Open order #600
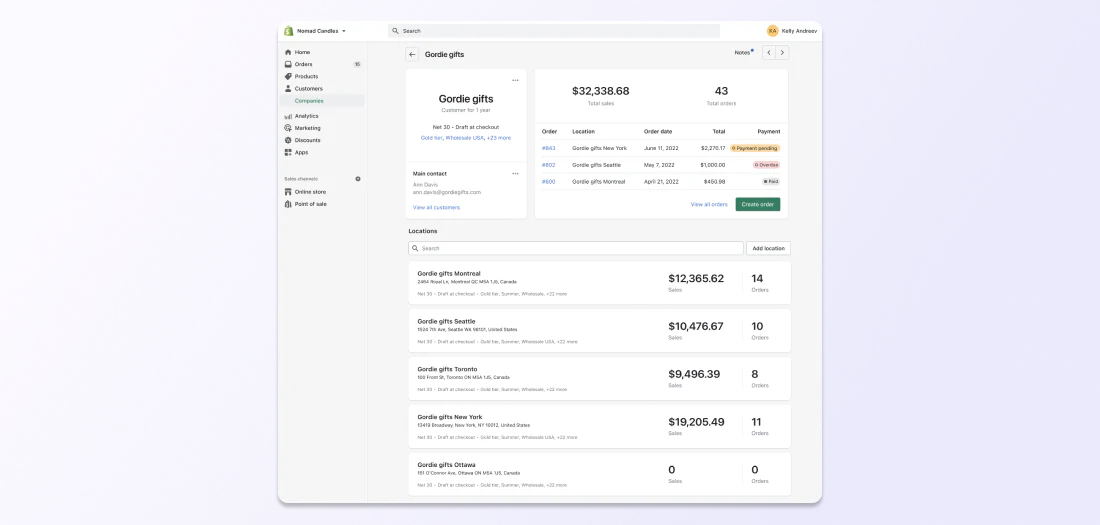1100x525 pixels. (x=549, y=182)
